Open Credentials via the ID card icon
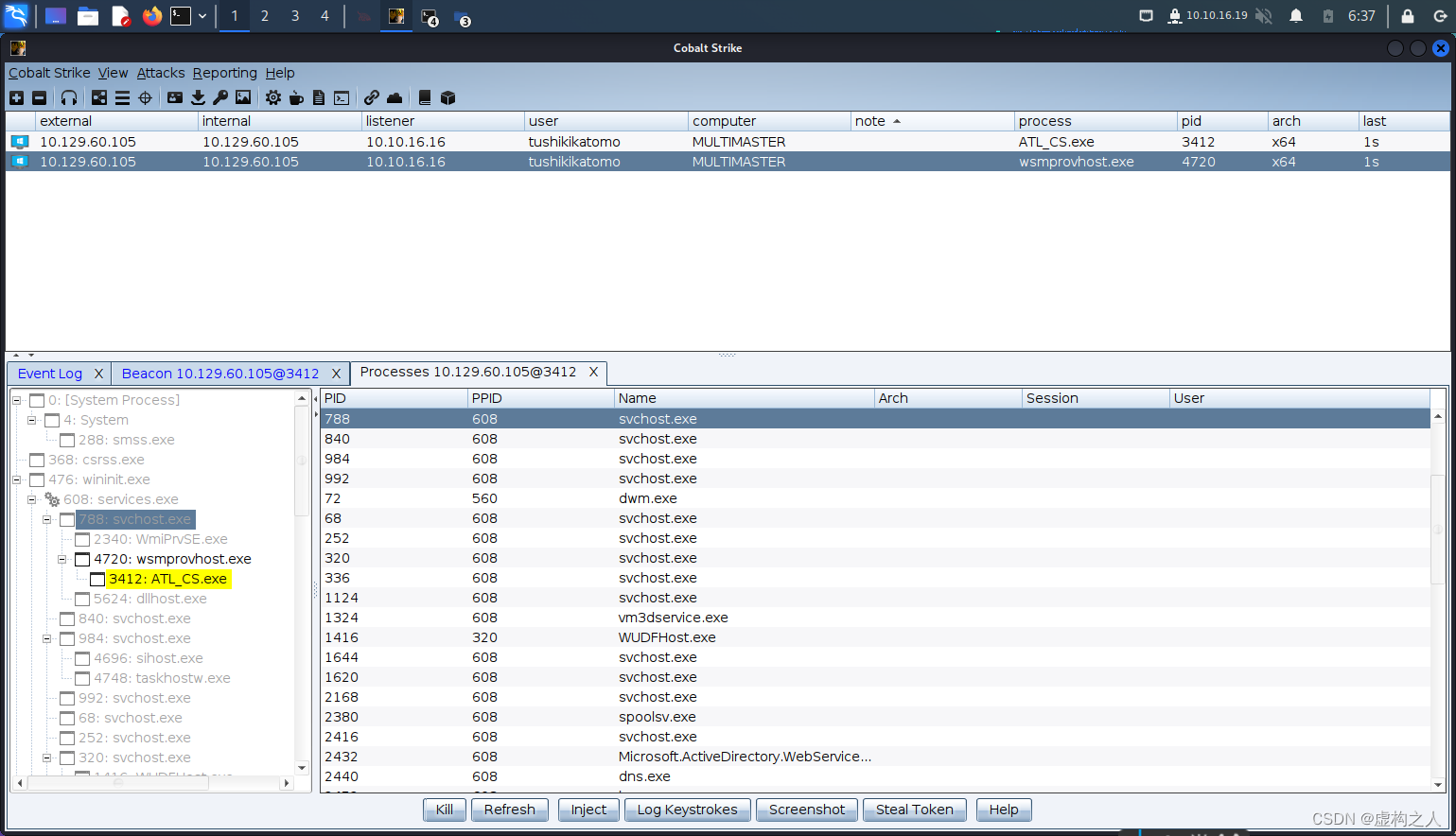Screen dimensions: 1456x836 click(175, 97)
